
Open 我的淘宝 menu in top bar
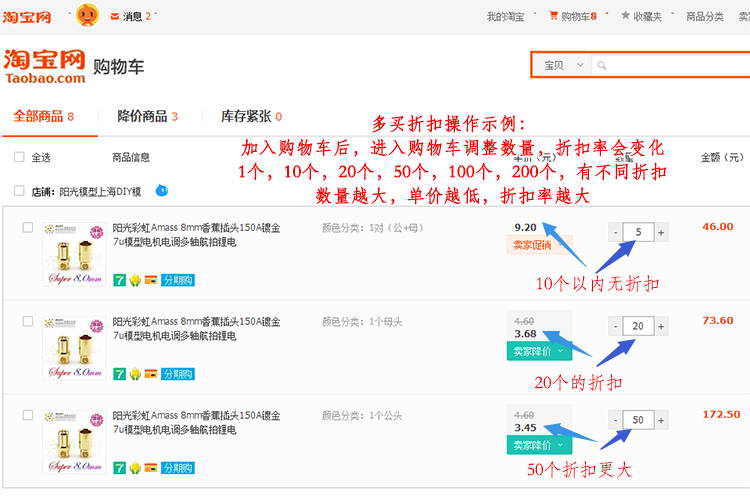tap(505, 17)
